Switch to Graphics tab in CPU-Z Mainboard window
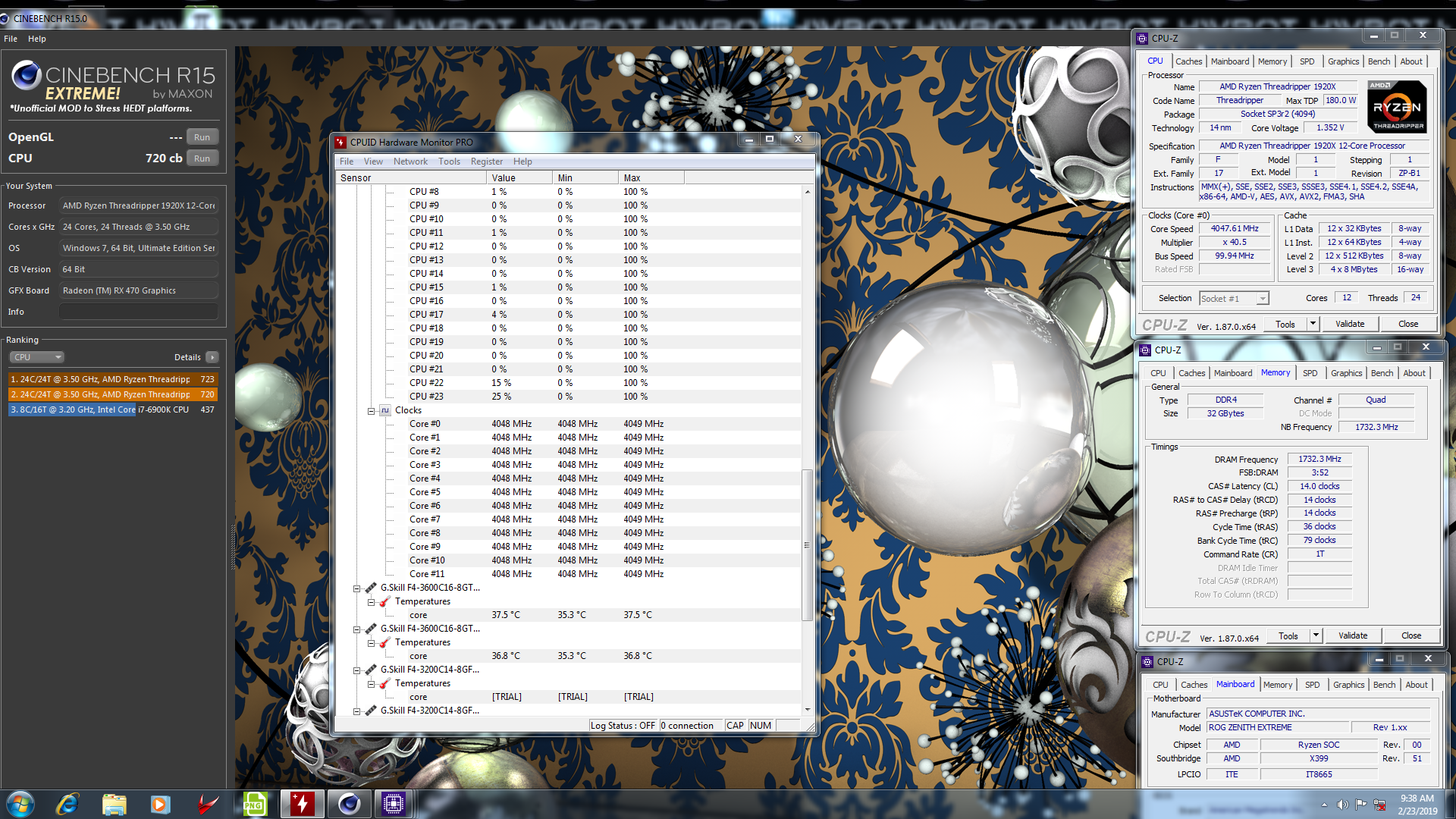Image resolution: width=1456 pixels, height=819 pixels. coord(1348,685)
